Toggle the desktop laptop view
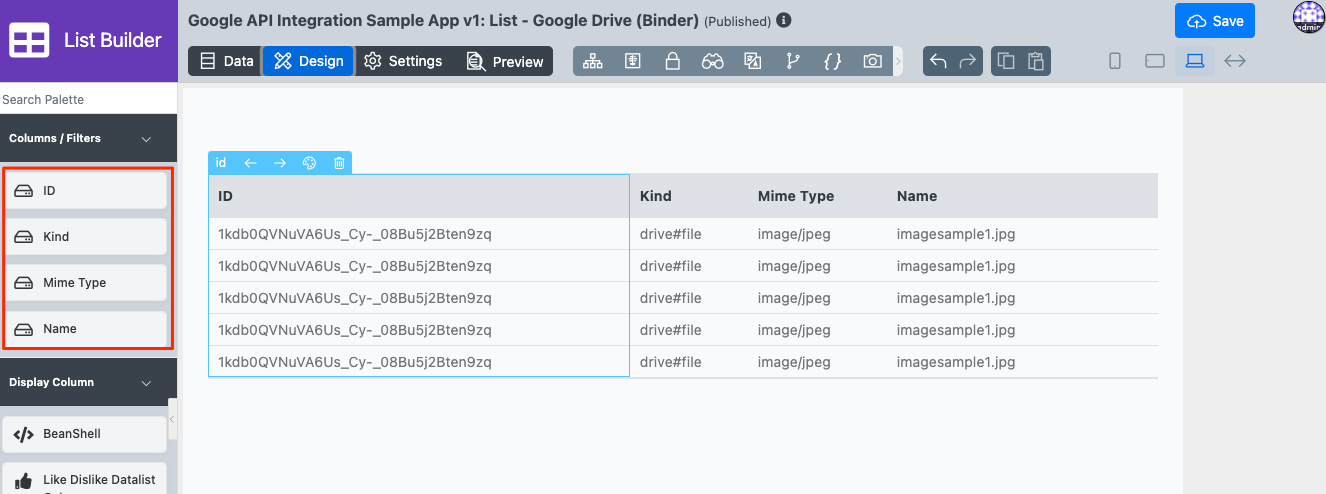 pyautogui.click(x=1194, y=61)
